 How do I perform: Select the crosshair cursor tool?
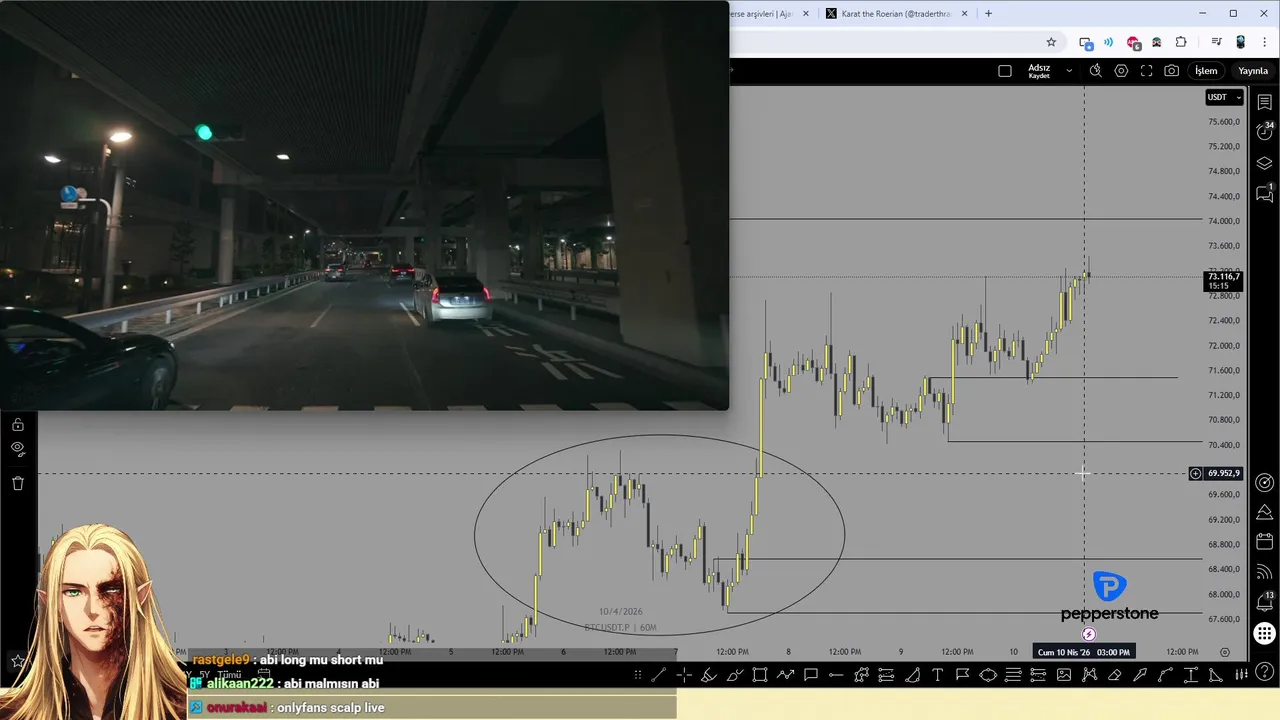[x=684, y=675]
